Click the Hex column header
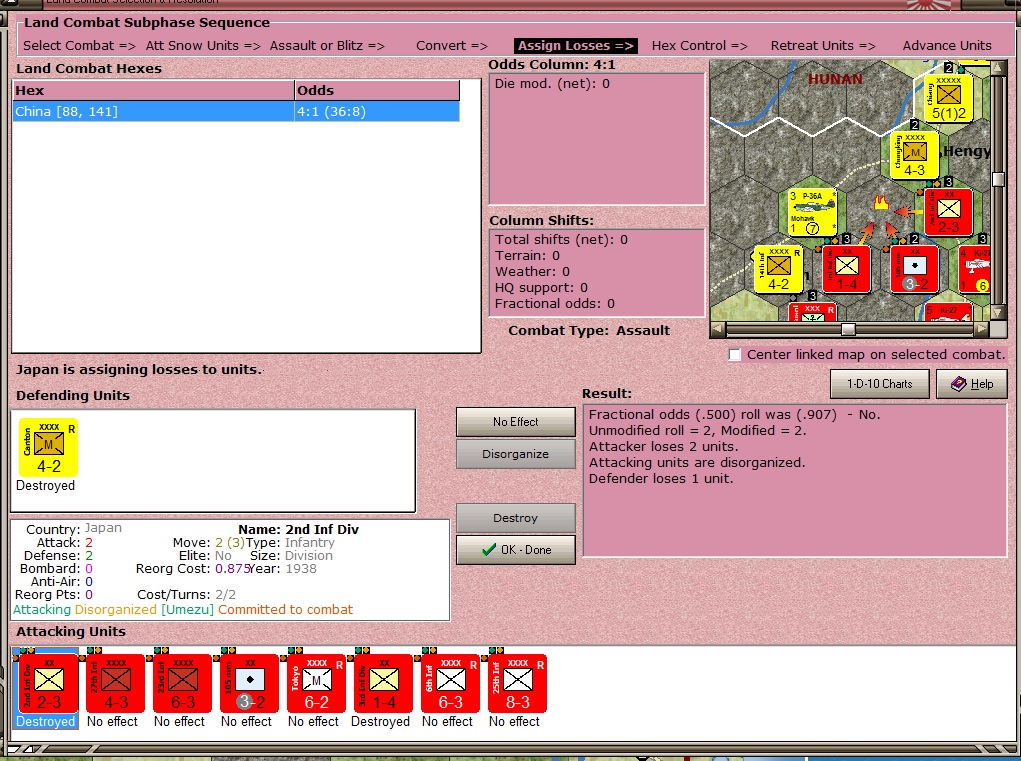The height and width of the screenshot is (761, 1021). point(153,90)
